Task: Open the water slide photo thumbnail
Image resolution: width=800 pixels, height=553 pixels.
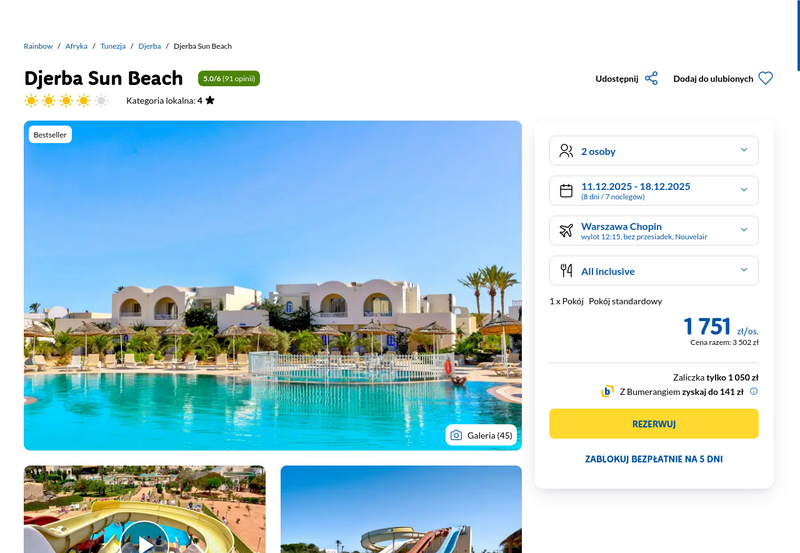Action: click(x=401, y=509)
